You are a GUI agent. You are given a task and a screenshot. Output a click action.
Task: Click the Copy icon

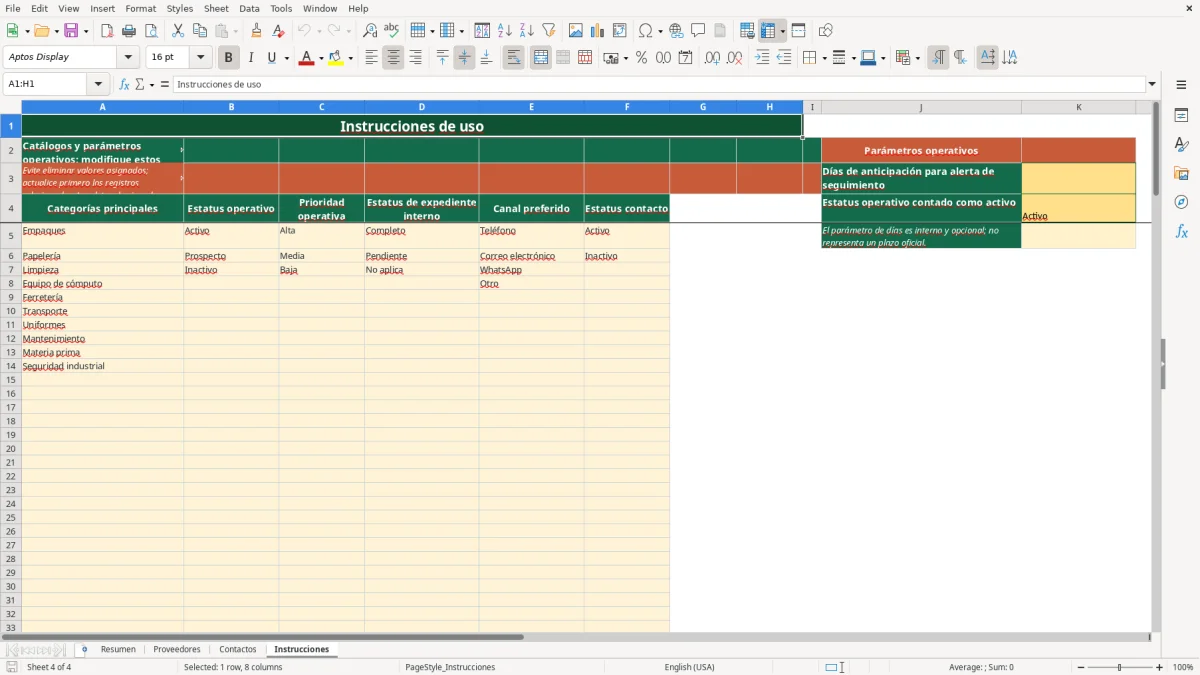[x=200, y=31]
